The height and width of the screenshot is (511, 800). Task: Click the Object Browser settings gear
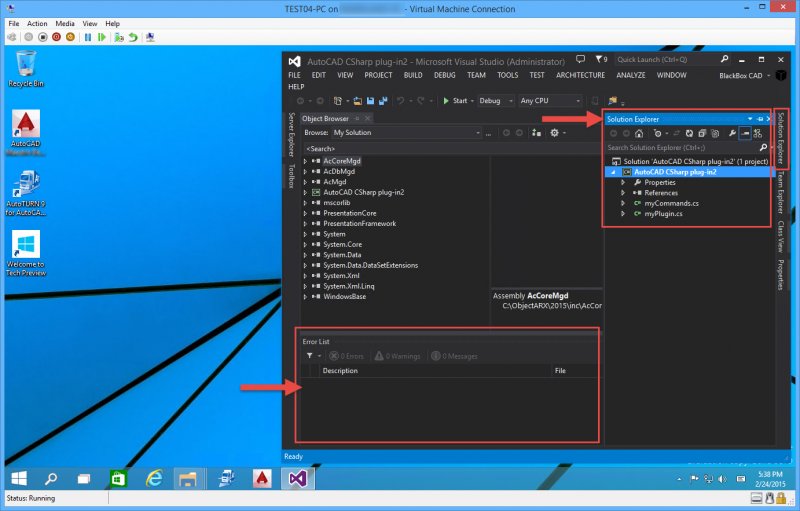pyautogui.click(x=555, y=133)
